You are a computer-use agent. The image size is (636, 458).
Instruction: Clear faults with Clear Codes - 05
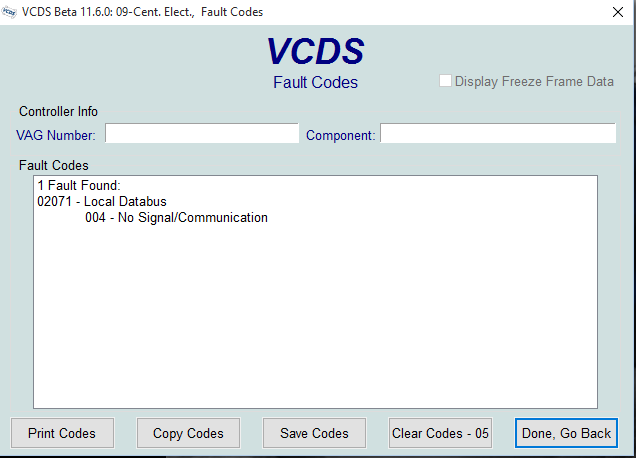[440, 433]
